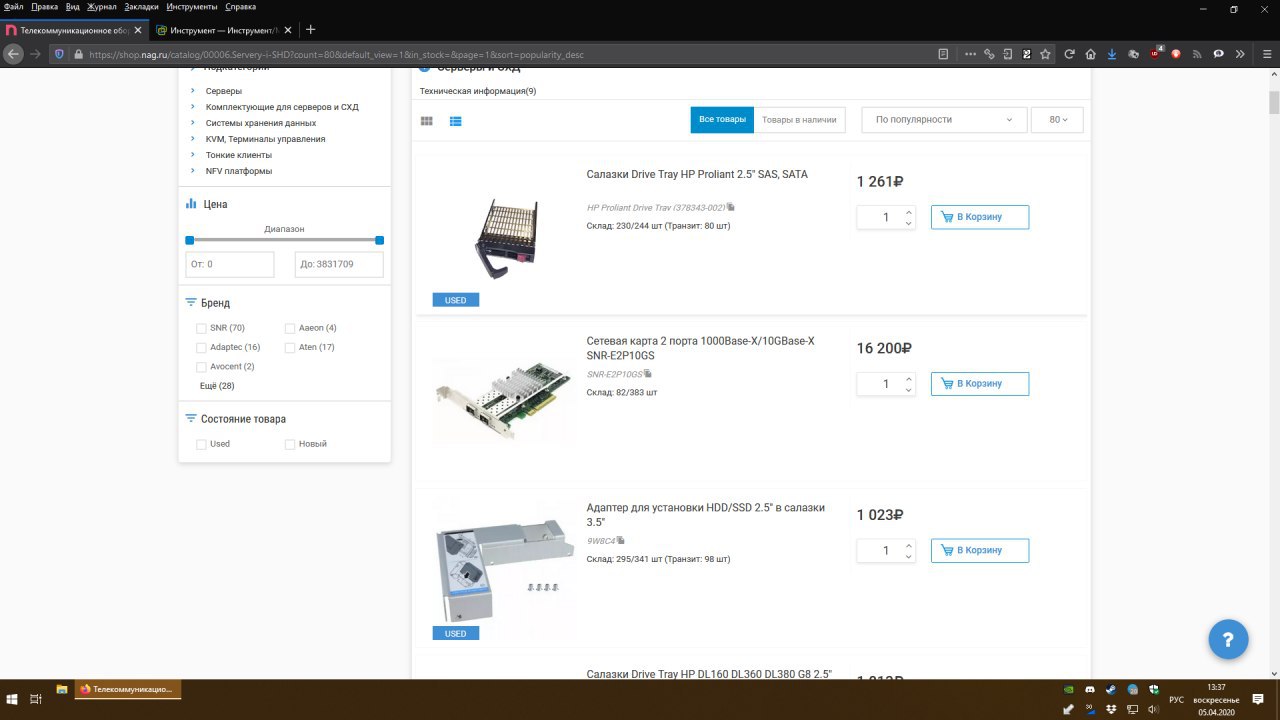Show more toolbar extensions chevron
The height and width of the screenshot is (720, 1280).
[1240, 54]
